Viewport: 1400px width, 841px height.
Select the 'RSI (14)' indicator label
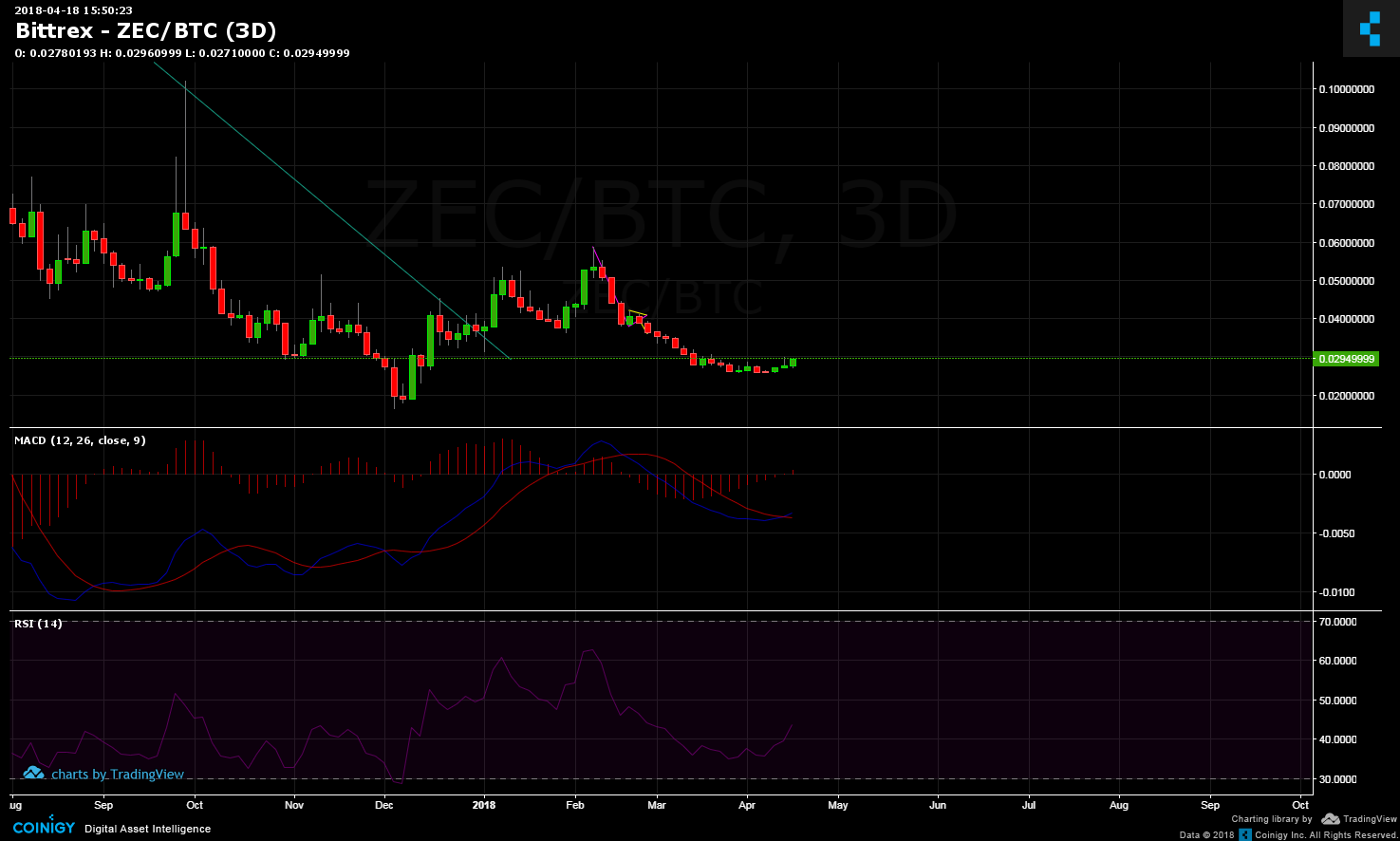(x=38, y=624)
